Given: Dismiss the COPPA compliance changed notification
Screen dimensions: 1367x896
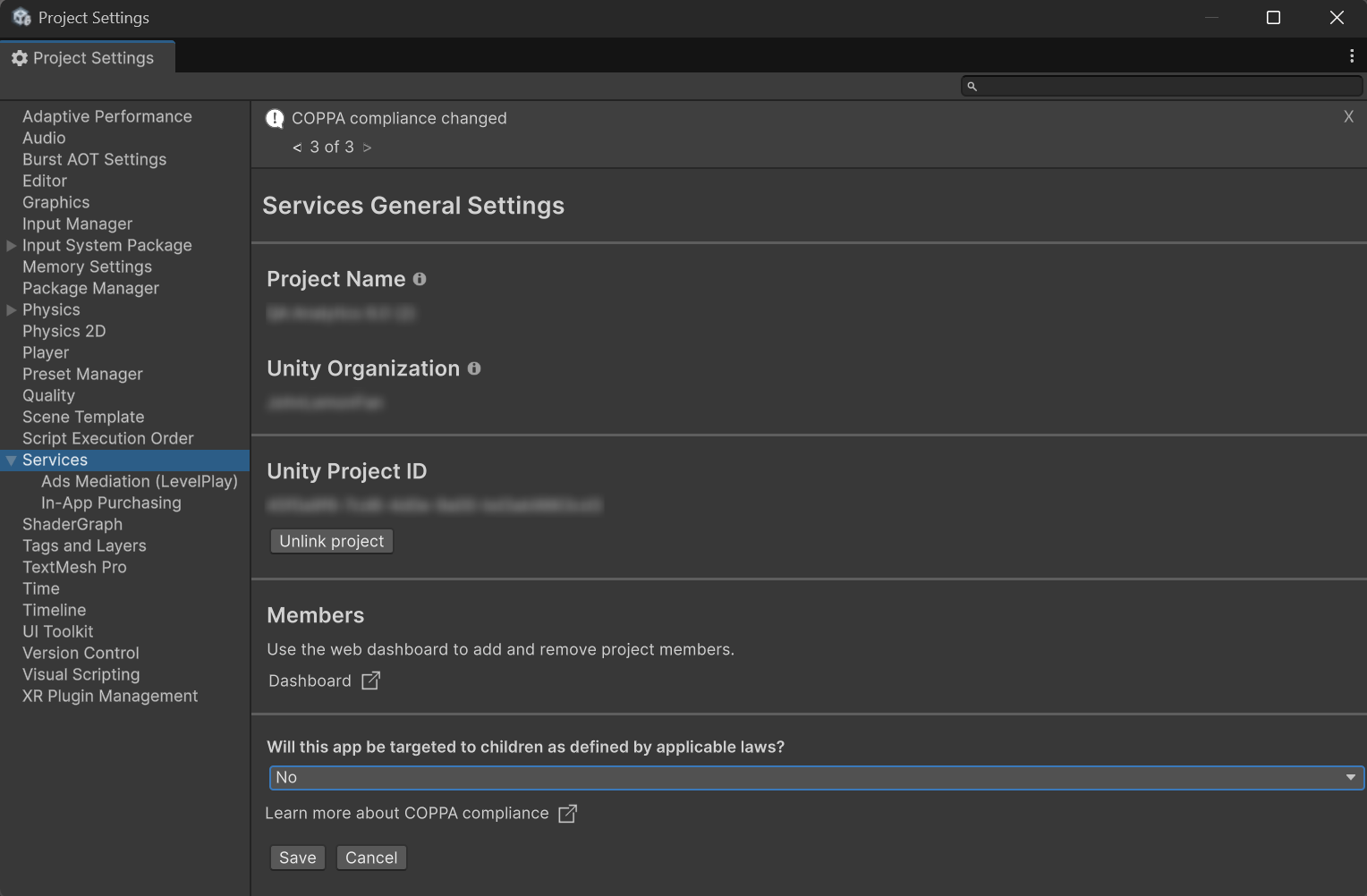Looking at the screenshot, I should point(1348,116).
